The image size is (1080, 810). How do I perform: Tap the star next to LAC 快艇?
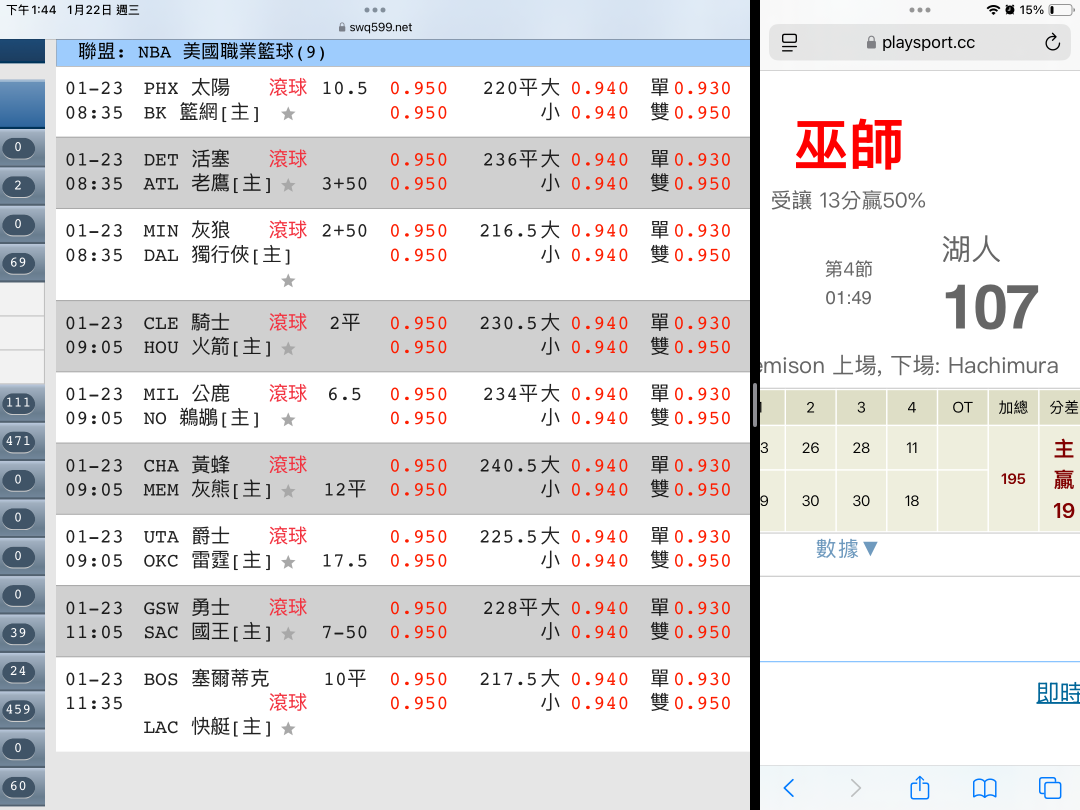pos(288,728)
